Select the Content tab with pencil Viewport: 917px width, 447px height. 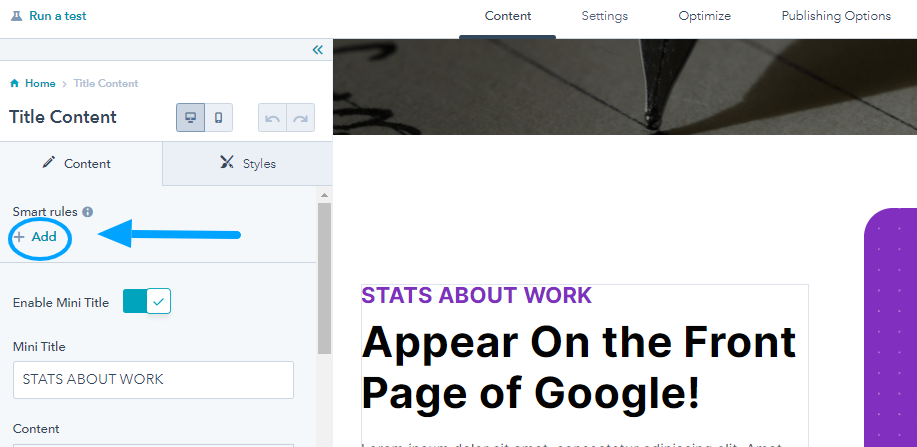click(81, 163)
